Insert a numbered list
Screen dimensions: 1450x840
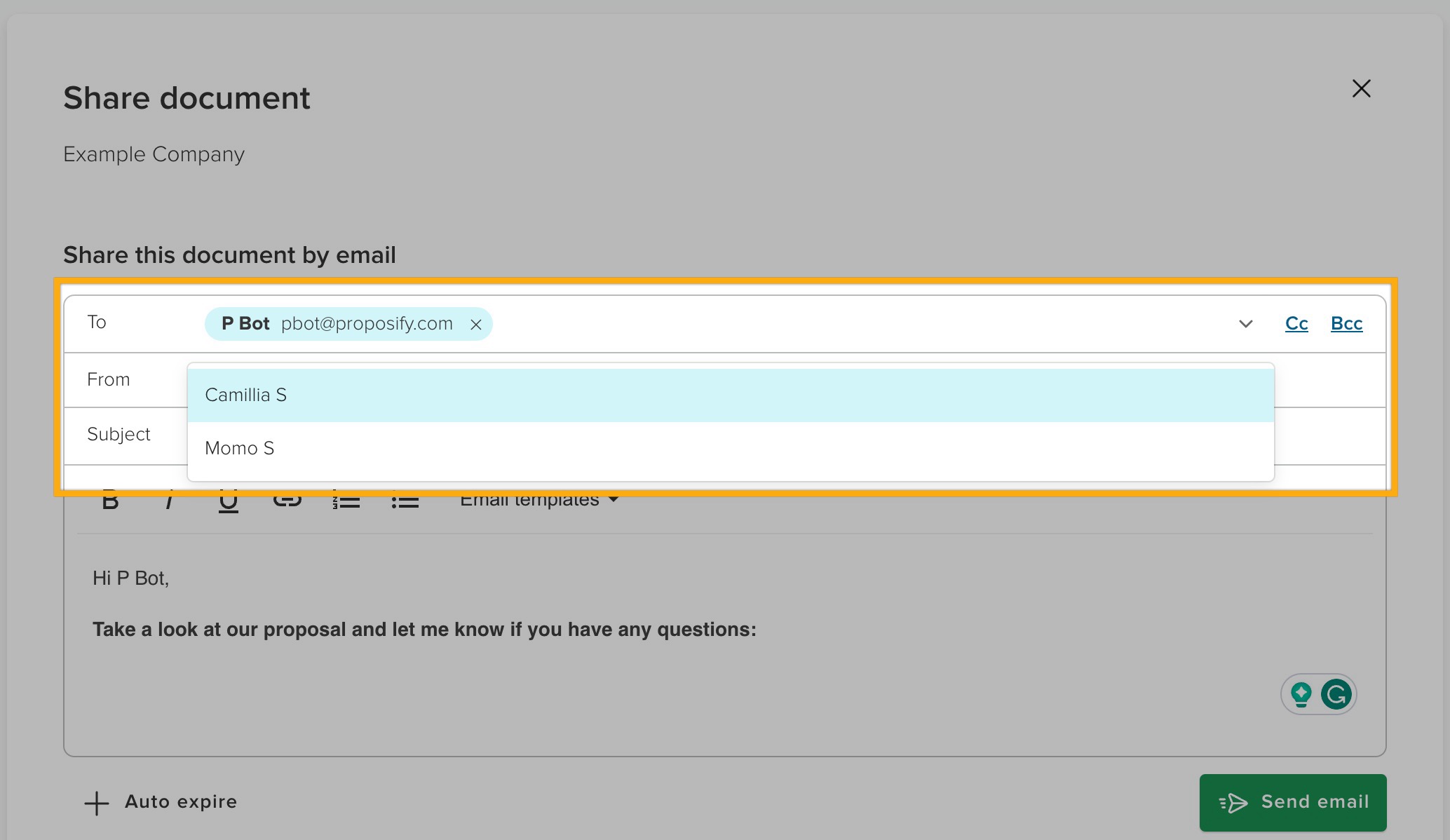[x=346, y=501]
